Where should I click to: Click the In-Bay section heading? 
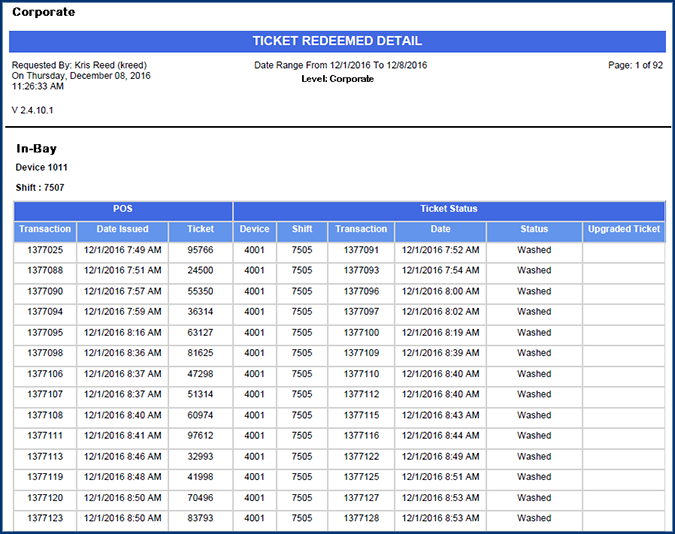[x=36, y=148]
